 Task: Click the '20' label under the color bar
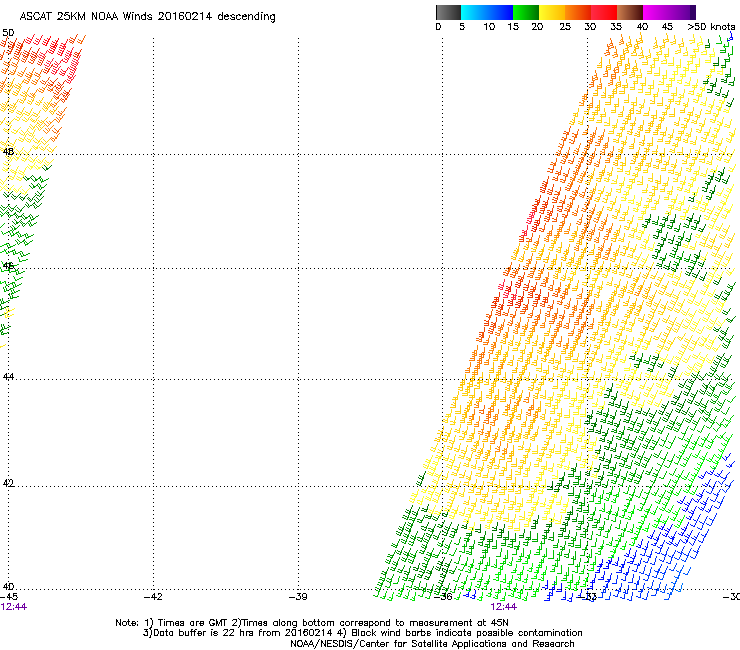pos(537,27)
